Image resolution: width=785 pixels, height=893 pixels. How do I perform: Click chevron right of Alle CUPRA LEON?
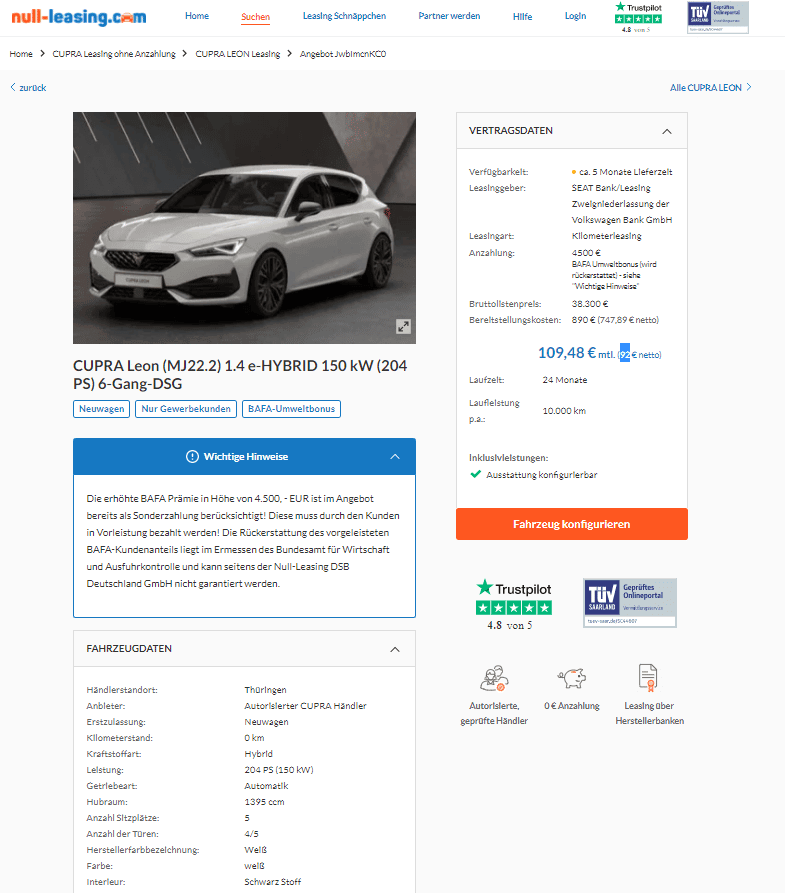pos(749,87)
